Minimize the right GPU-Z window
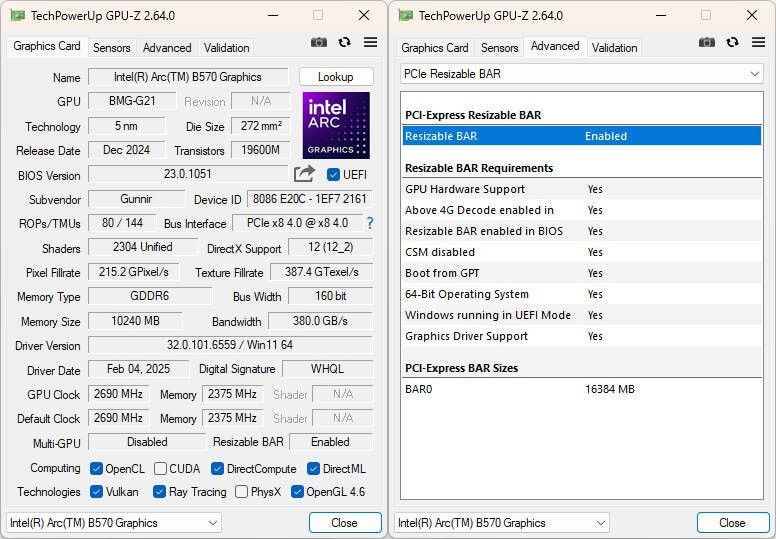 tap(661, 15)
